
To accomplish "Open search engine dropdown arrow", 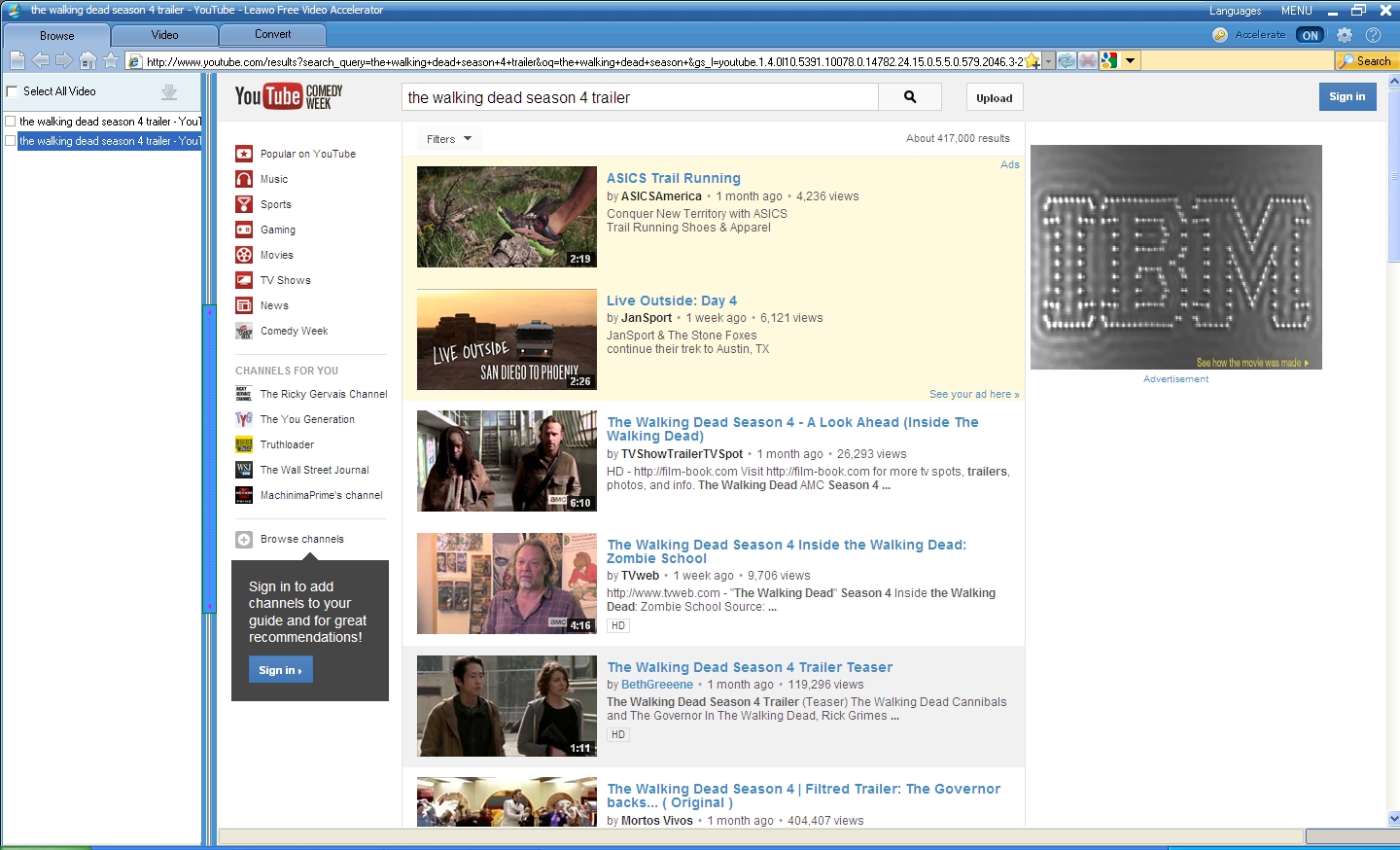I will tap(1130, 60).
